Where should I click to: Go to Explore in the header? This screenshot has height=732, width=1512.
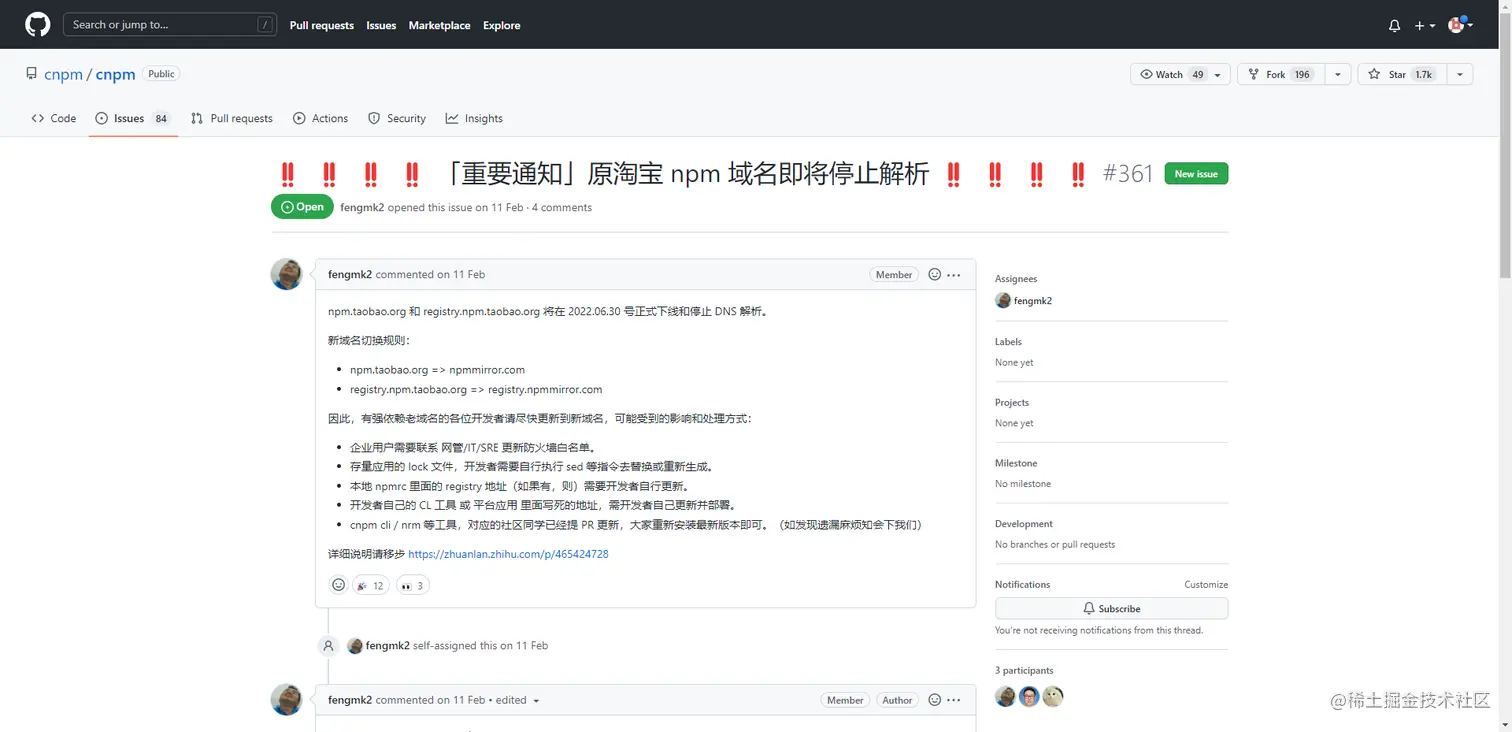tap(502, 26)
